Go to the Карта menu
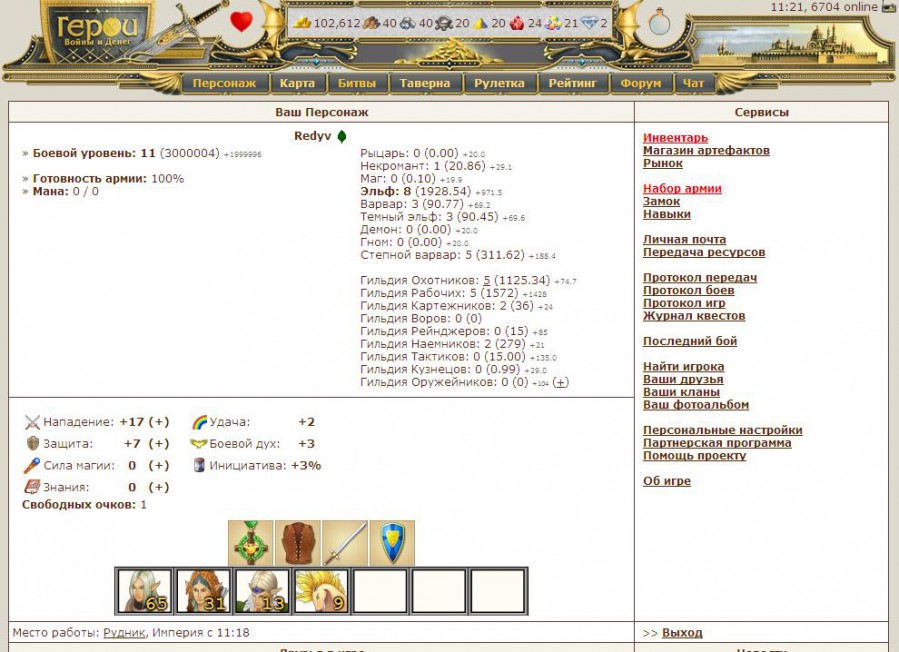899x652 pixels. coord(297,83)
